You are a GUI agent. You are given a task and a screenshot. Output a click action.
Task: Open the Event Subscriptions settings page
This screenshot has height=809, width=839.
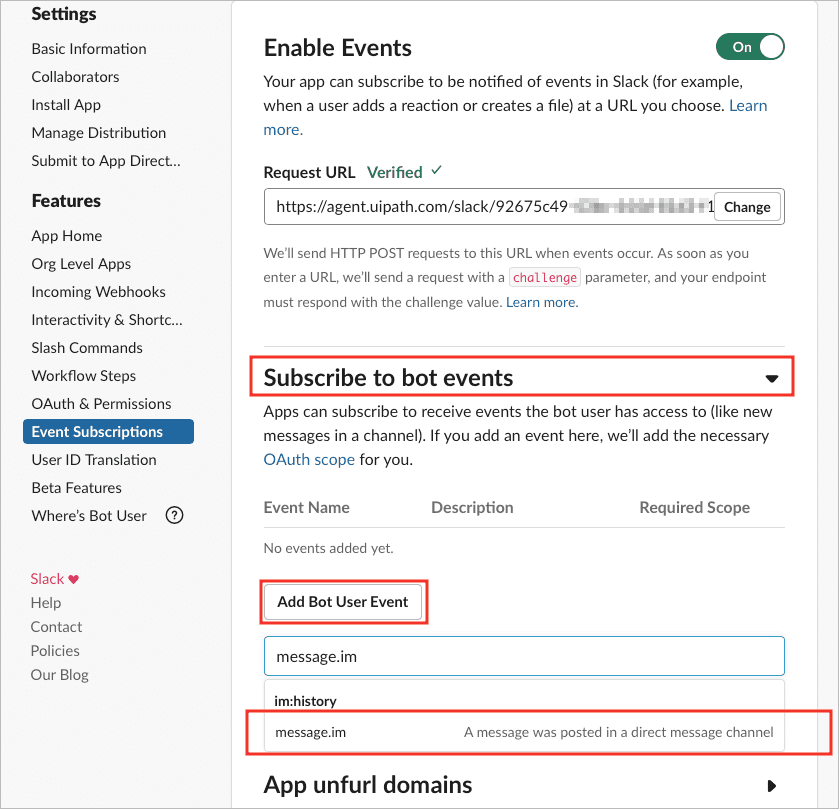click(108, 432)
